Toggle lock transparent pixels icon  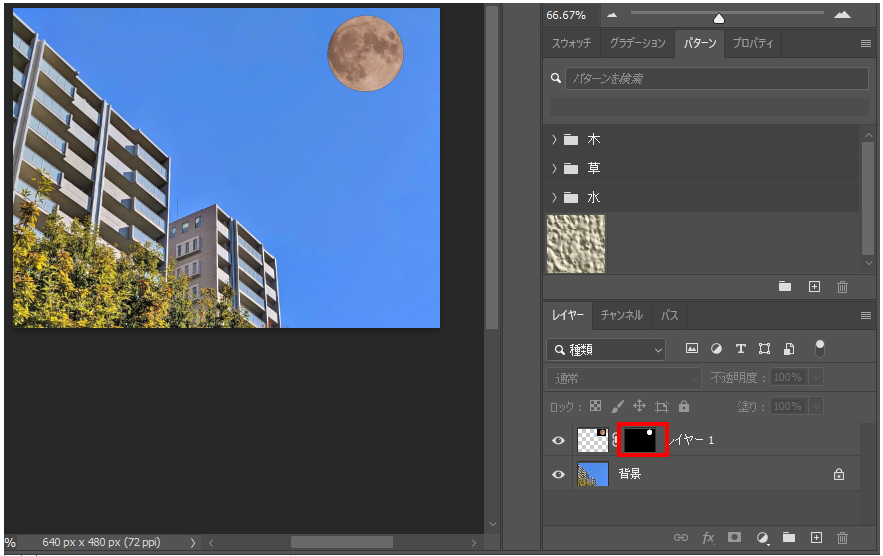[x=595, y=406]
